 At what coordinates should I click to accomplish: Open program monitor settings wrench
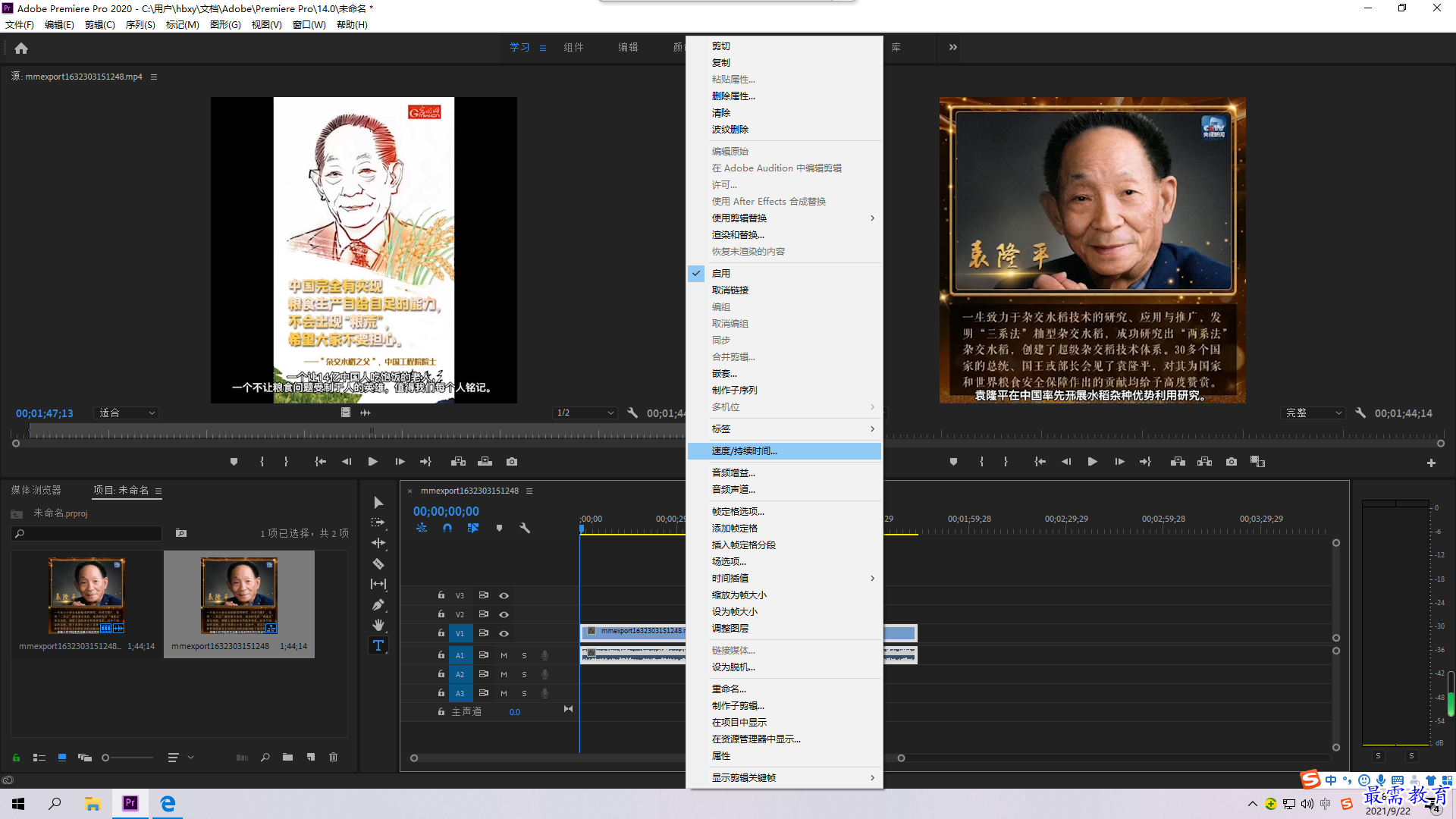[x=1360, y=413]
